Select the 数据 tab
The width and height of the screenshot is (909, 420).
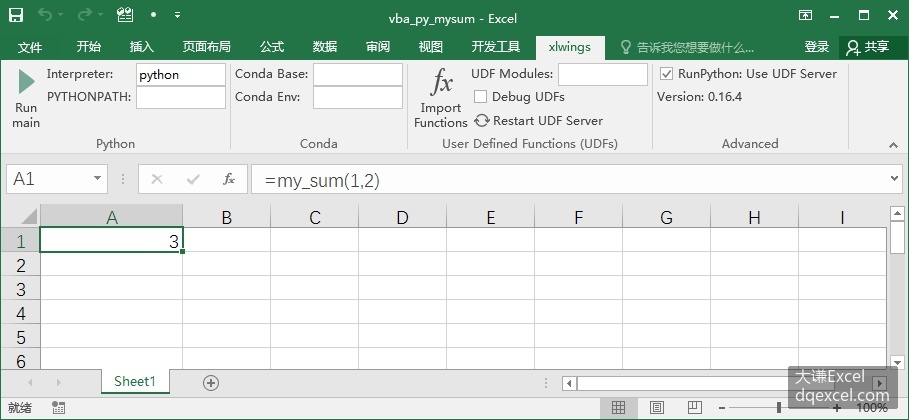point(325,47)
